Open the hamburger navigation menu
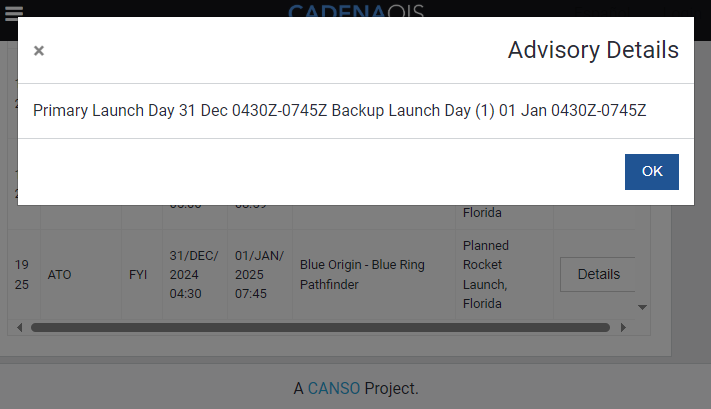This screenshot has width=711, height=409. (x=14, y=11)
